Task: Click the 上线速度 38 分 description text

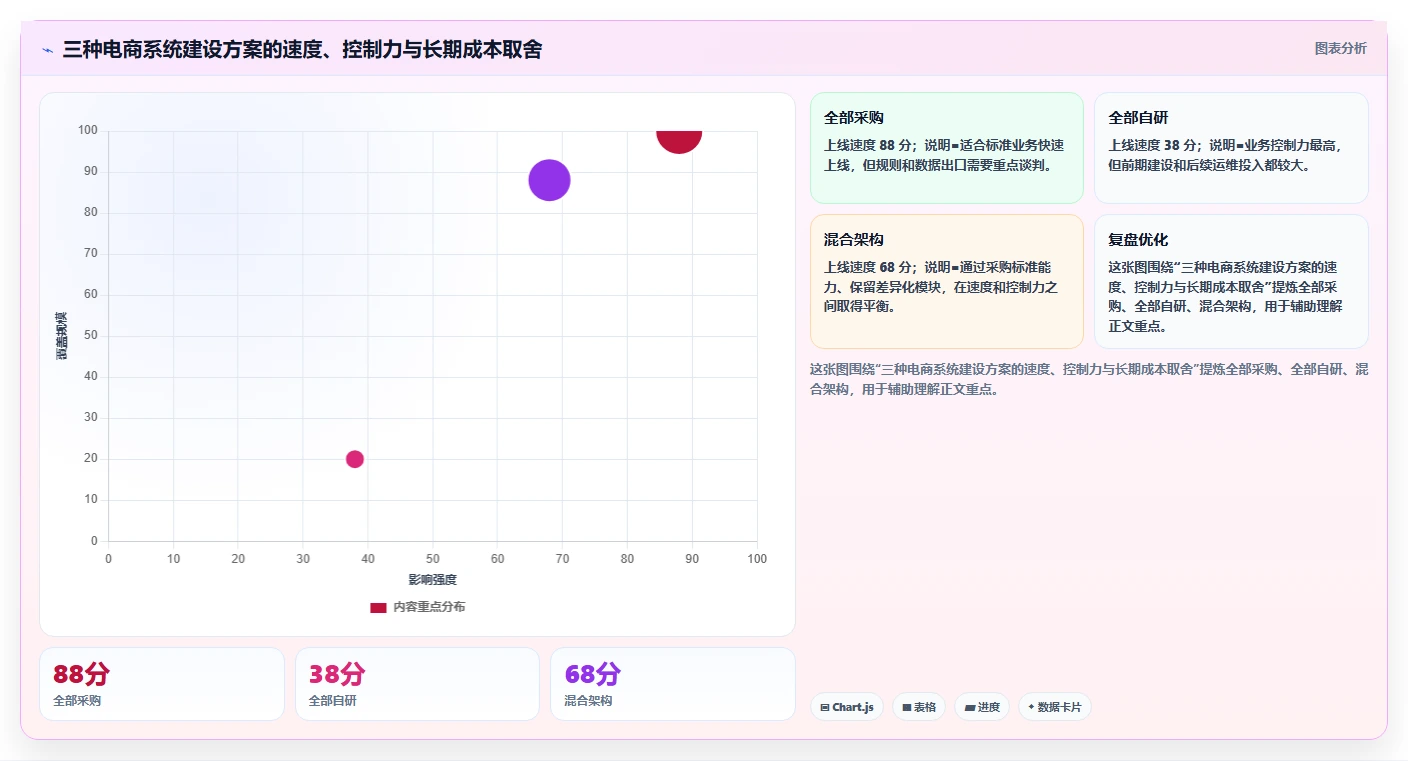Action: [x=1225, y=155]
